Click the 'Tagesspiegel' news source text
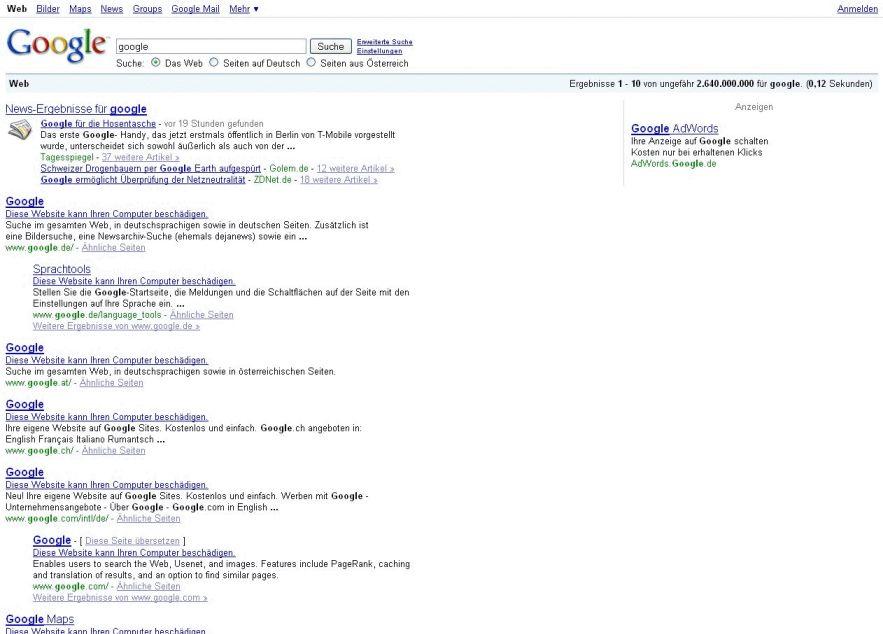 point(67,157)
